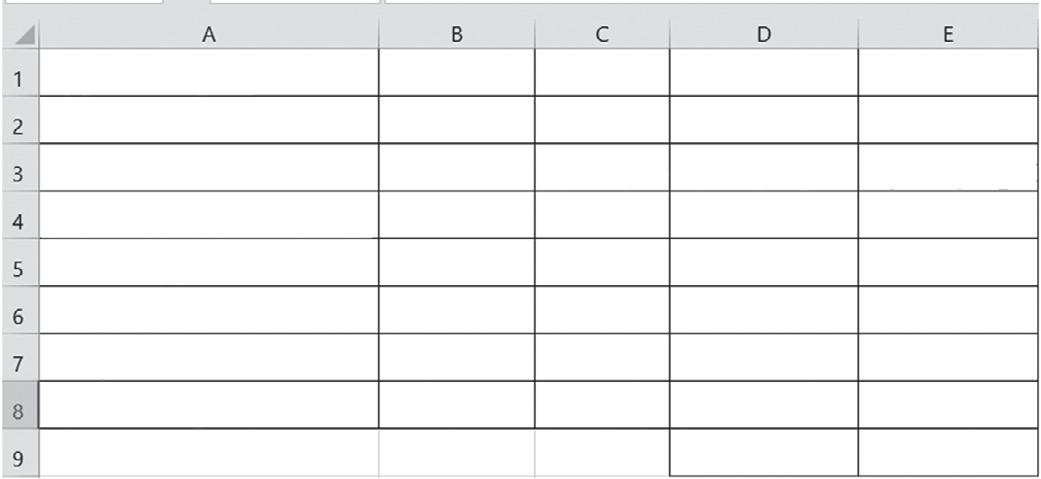Select column B header
This screenshot has width=1041, height=479.
point(457,35)
